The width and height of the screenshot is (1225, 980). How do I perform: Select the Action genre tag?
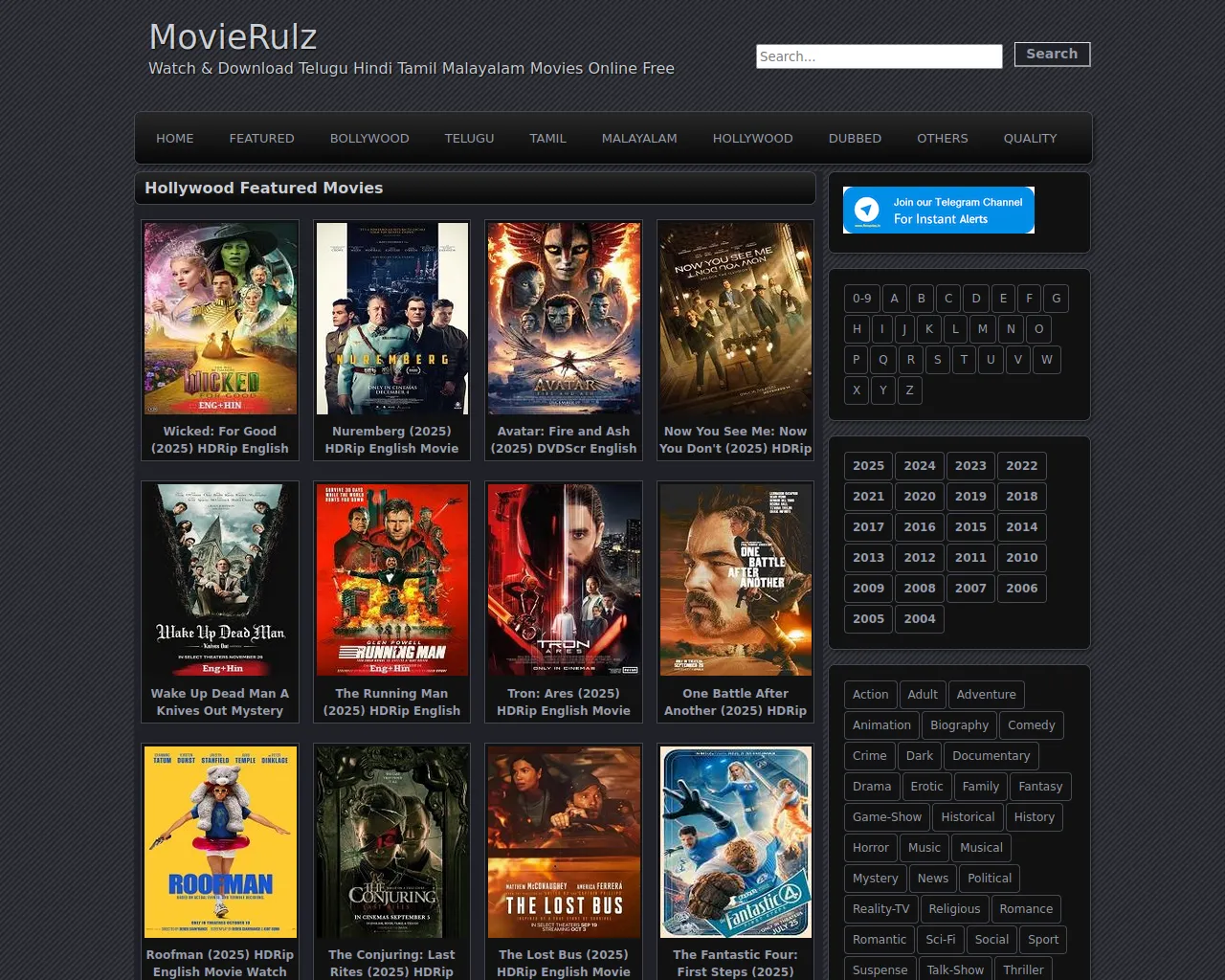coord(871,695)
